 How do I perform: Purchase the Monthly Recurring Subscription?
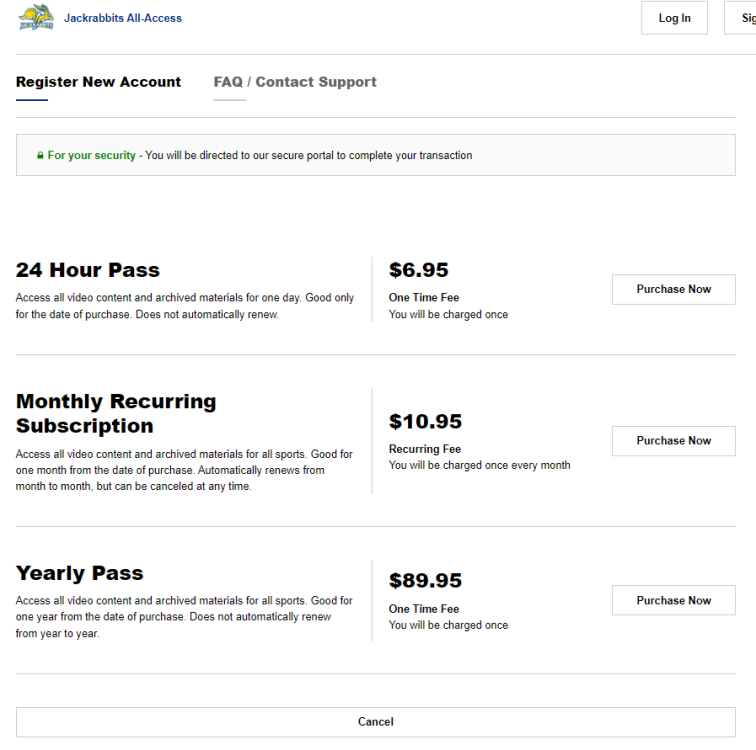[674, 441]
